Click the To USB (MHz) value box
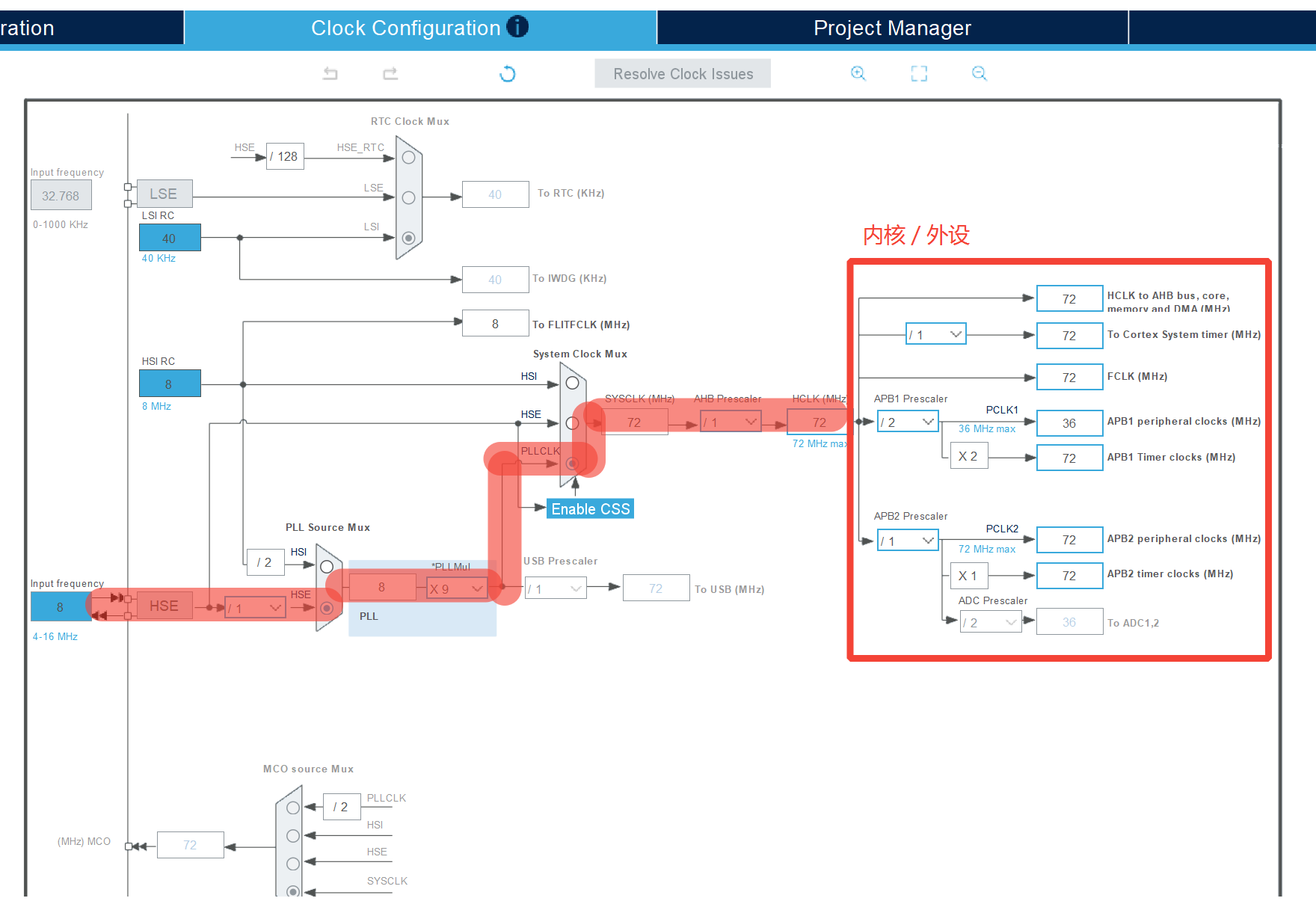This screenshot has height=904, width=1316. [x=657, y=588]
